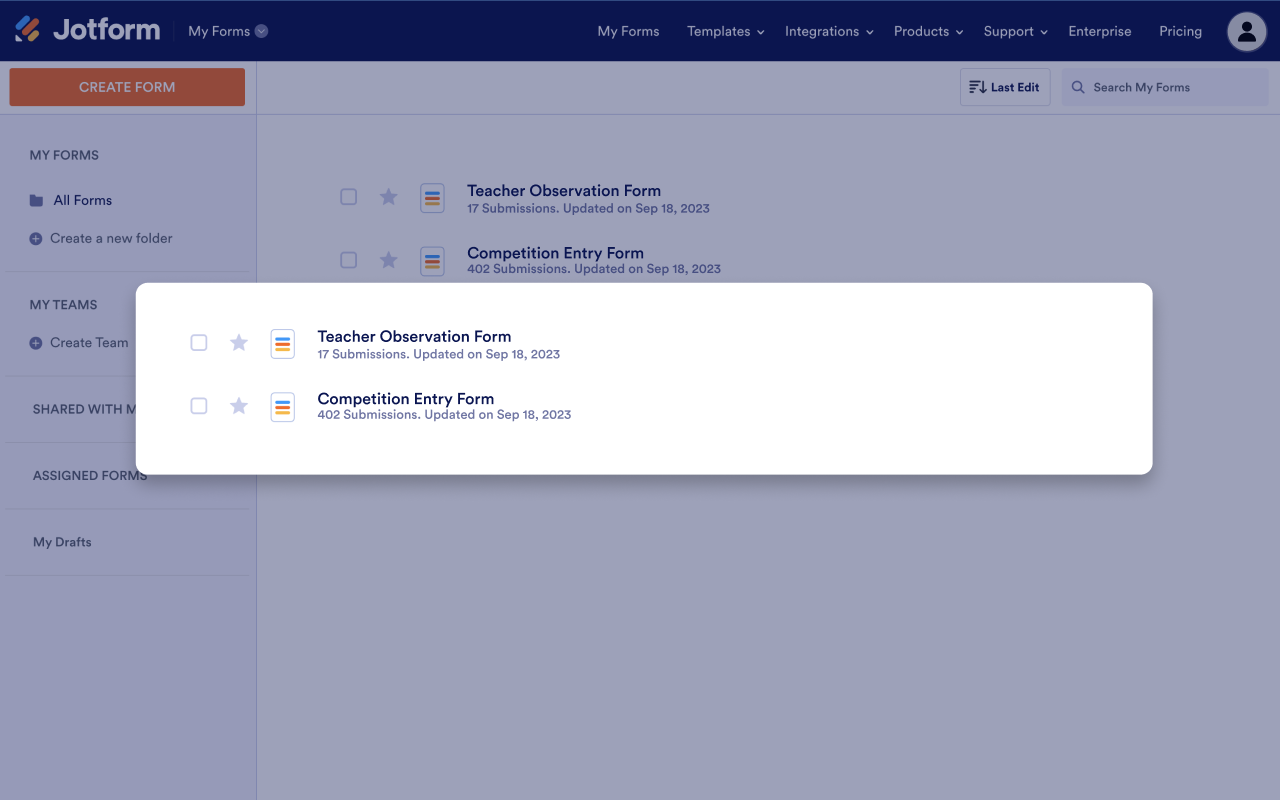Screen dimensions: 1280x800
Task: Click the search magnifier icon
Action: point(1078,87)
